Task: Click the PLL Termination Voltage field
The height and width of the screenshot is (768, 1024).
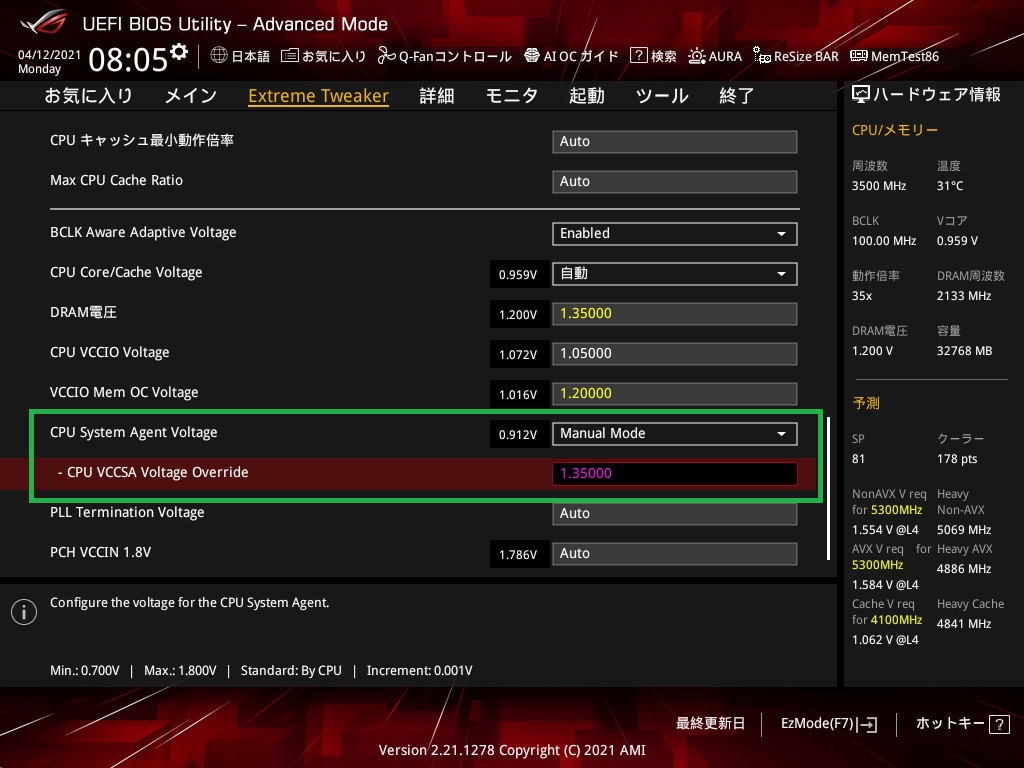Action: coord(675,513)
